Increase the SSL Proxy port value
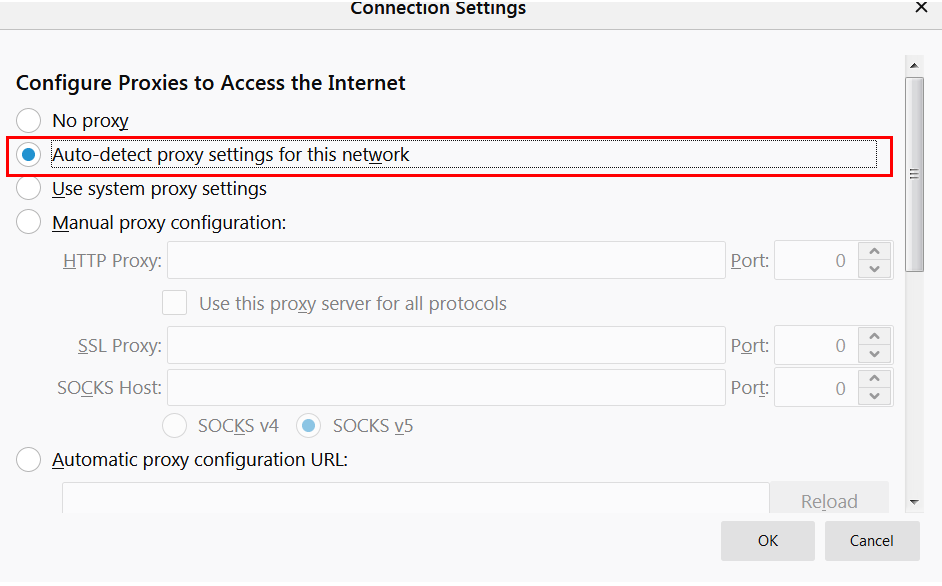The width and height of the screenshot is (942, 586). 875,337
